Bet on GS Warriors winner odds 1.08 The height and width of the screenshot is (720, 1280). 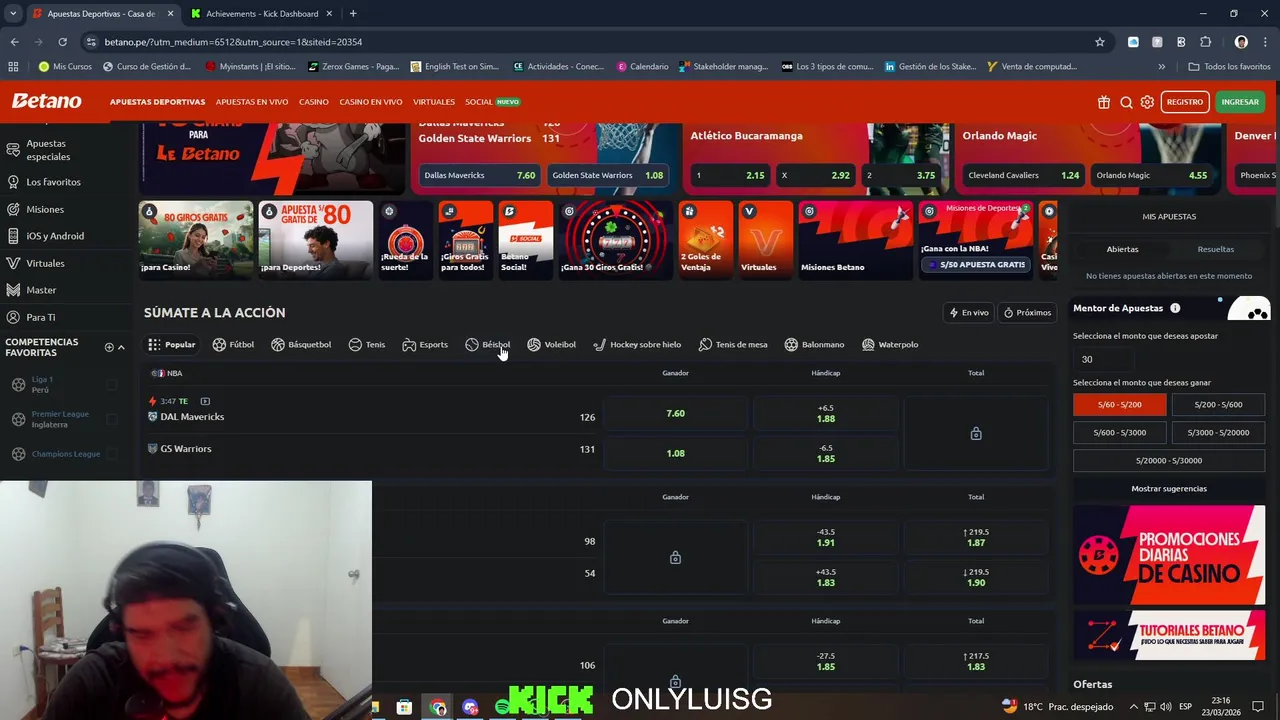[x=676, y=453]
